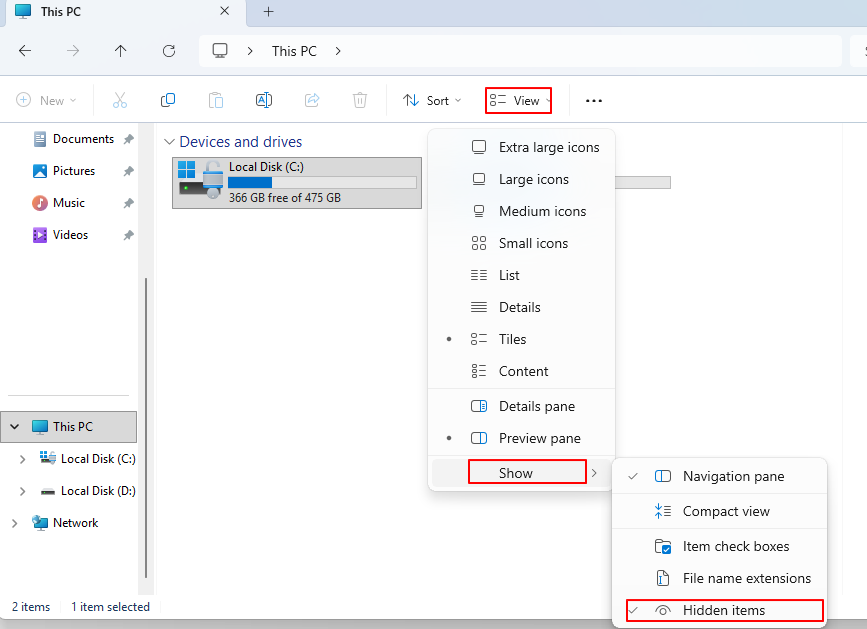This screenshot has width=867, height=629.
Task: Rename the selection with the Rename icon
Action: point(263,100)
